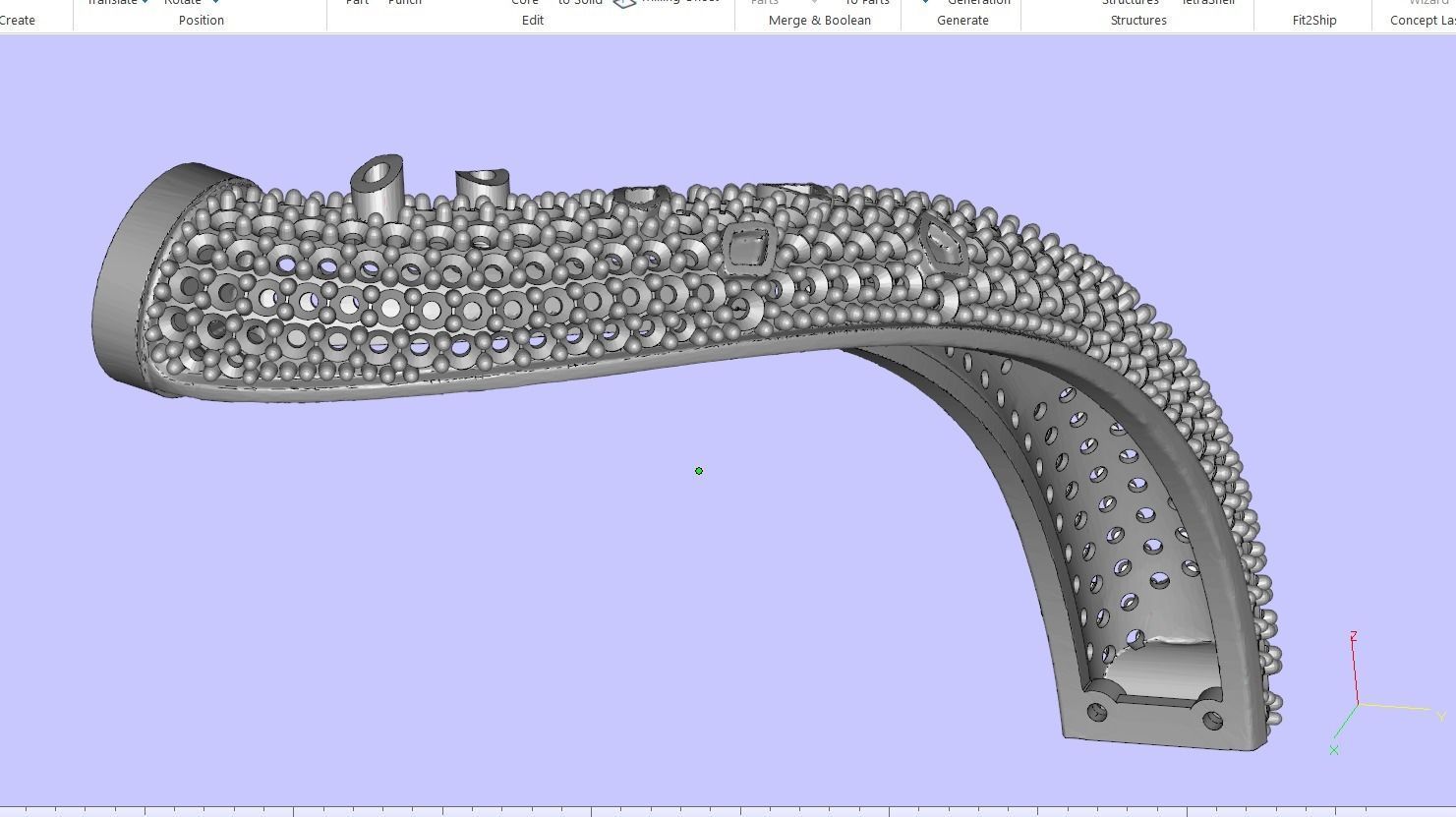
Task: Click the Position ribbon group label
Action: (201, 20)
